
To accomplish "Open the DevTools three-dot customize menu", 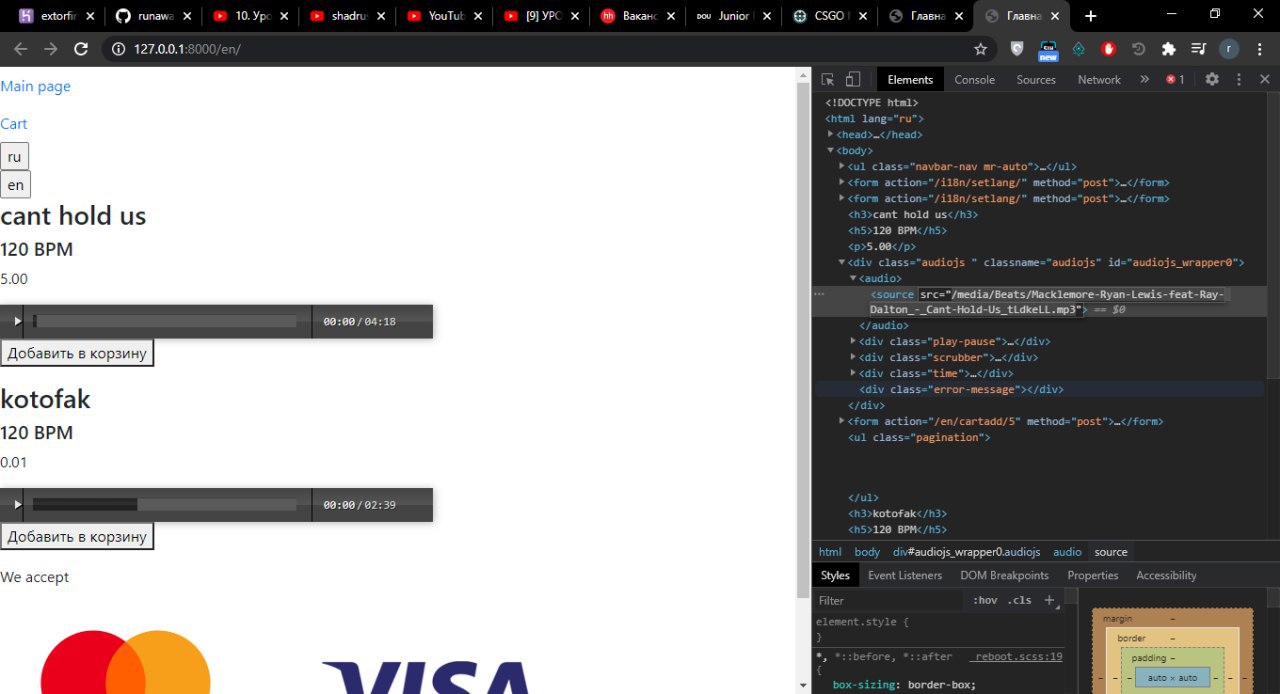I will click(1239, 80).
